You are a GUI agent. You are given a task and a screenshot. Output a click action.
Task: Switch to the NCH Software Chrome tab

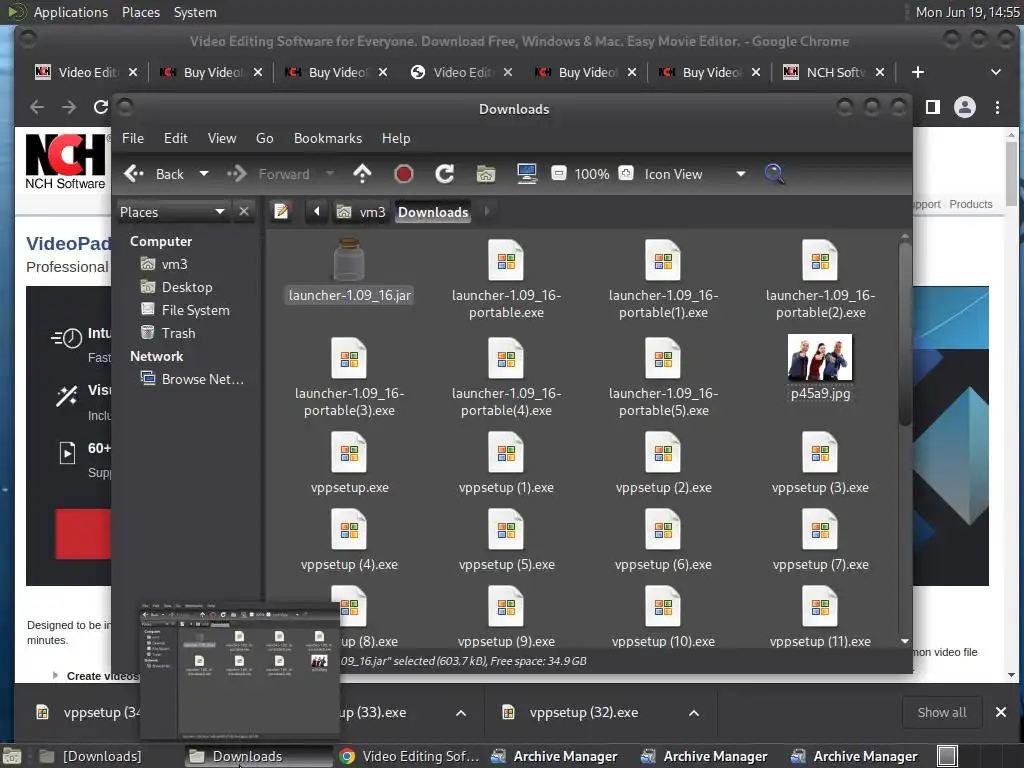833,72
